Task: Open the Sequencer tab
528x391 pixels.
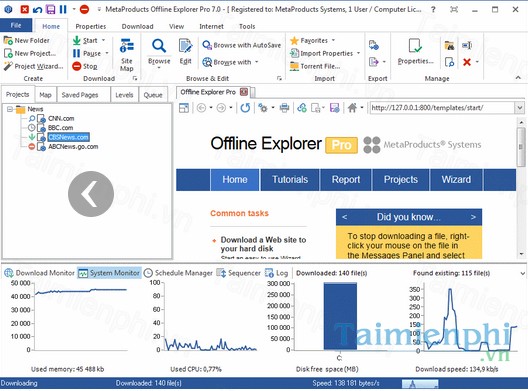Action: point(238,273)
